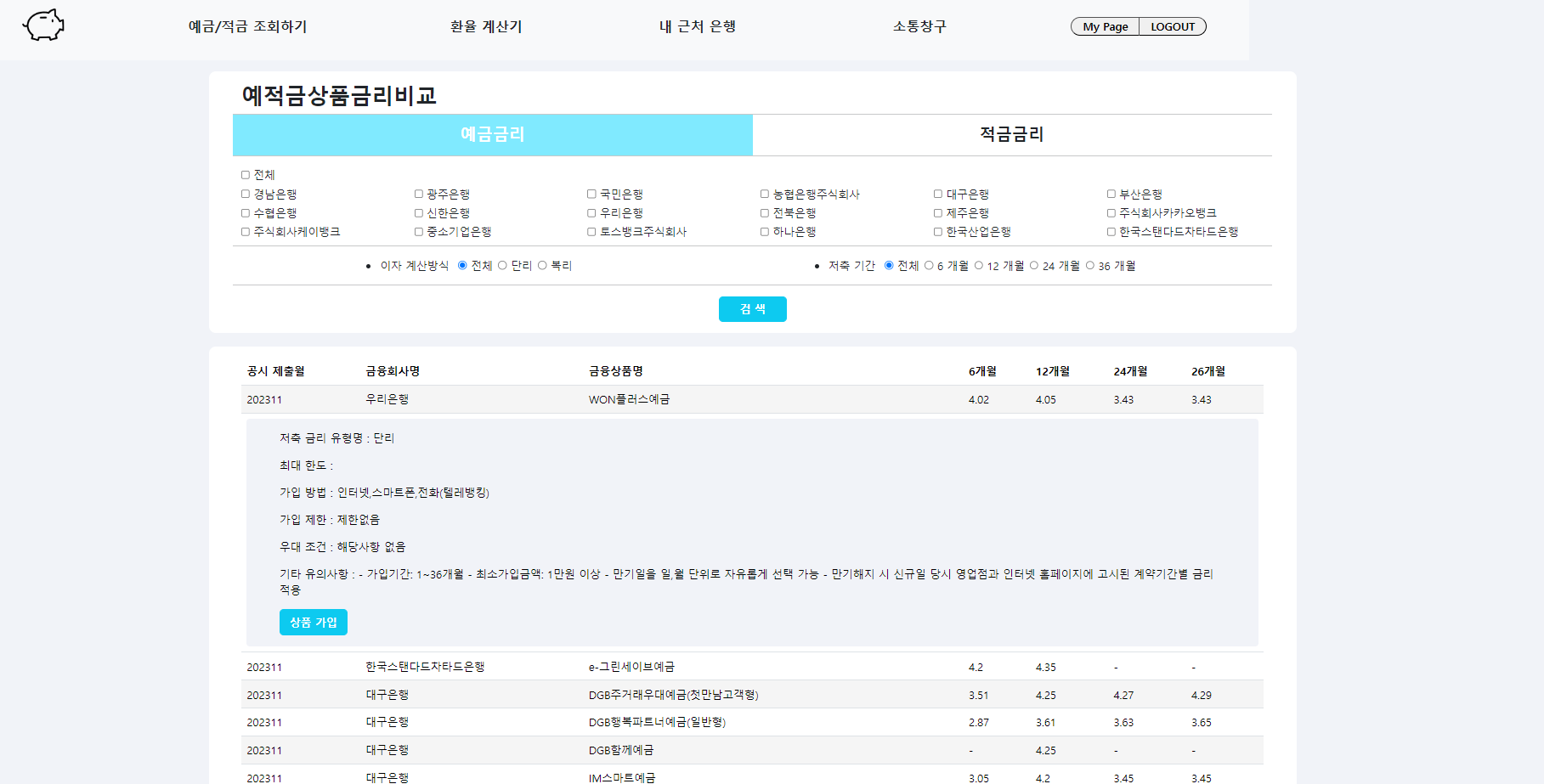Expand the DGB함께예금 row
1544x784 pixels.
pyautogui.click(x=752, y=751)
